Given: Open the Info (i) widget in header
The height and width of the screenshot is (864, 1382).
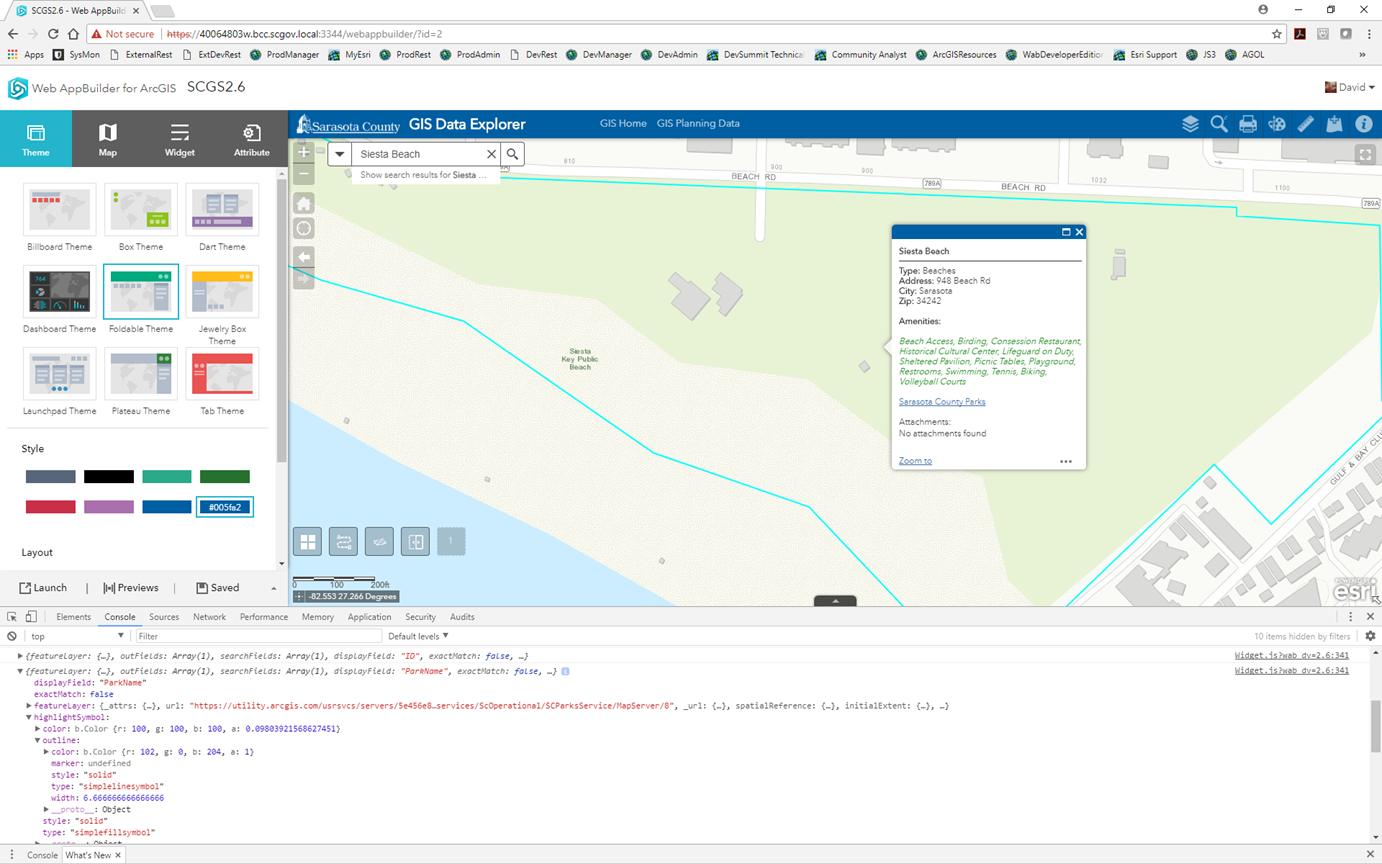Looking at the screenshot, I should click(1363, 124).
